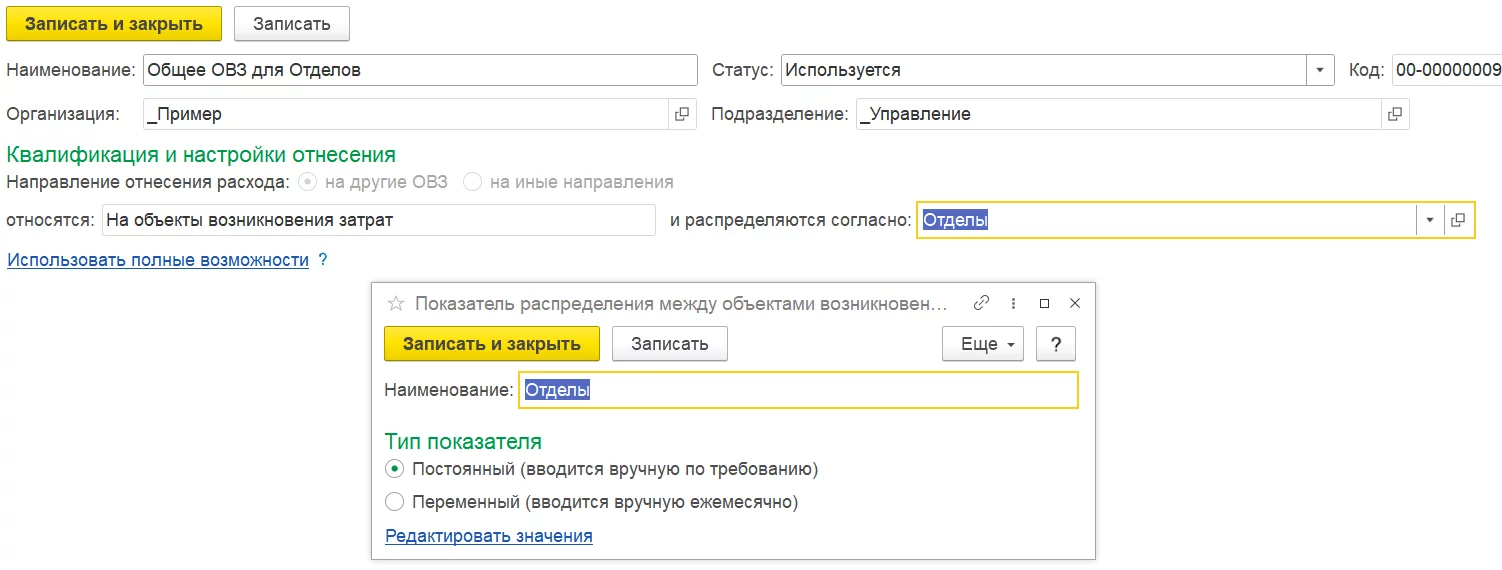1502x570 pixels.
Task: Expand the Статус dropdown list
Action: [x=1320, y=70]
